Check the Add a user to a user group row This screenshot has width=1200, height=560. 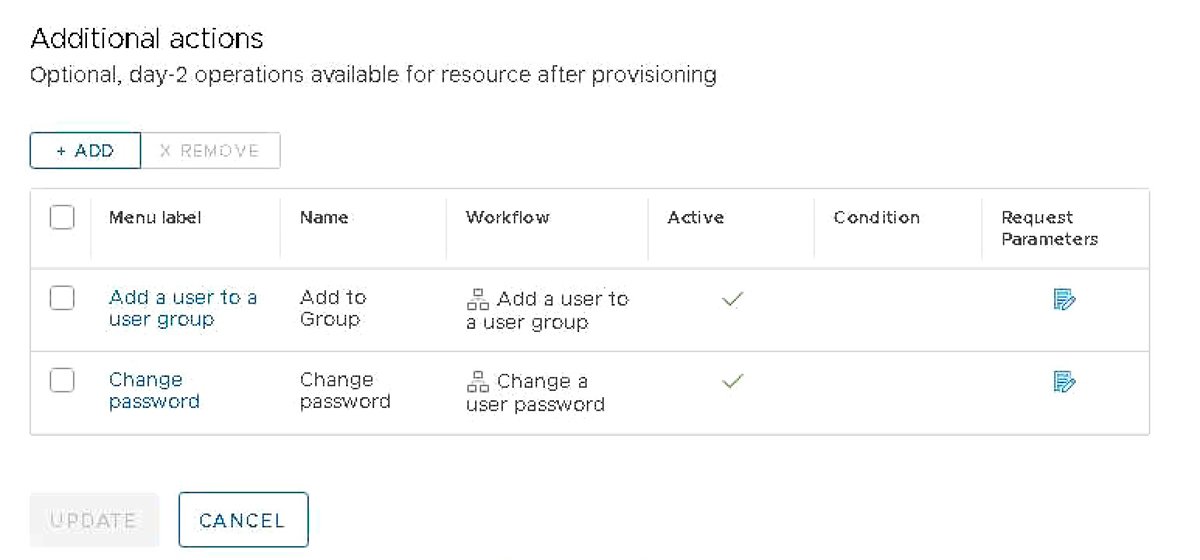click(x=62, y=298)
